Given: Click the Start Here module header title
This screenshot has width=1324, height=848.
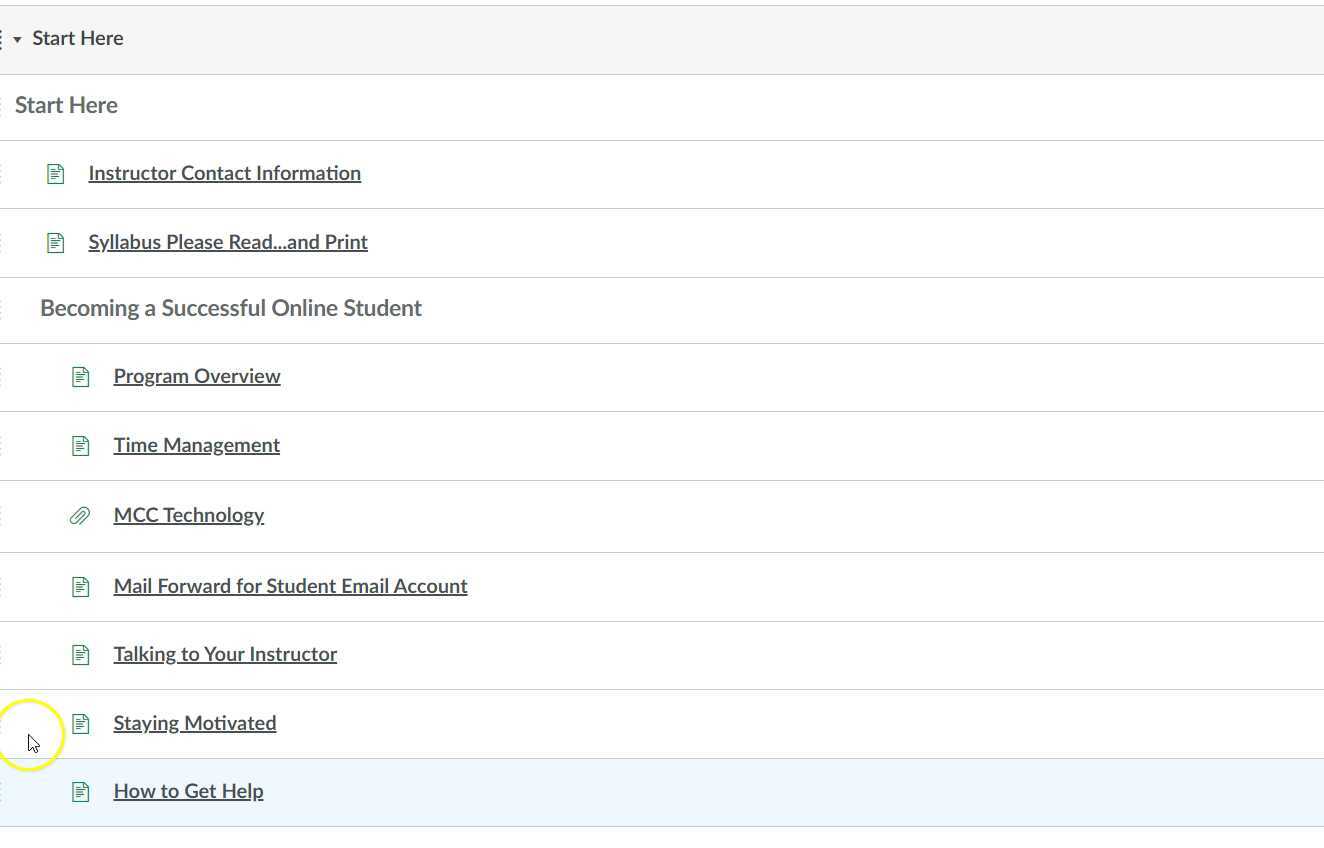Looking at the screenshot, I should tap(78, 38).
